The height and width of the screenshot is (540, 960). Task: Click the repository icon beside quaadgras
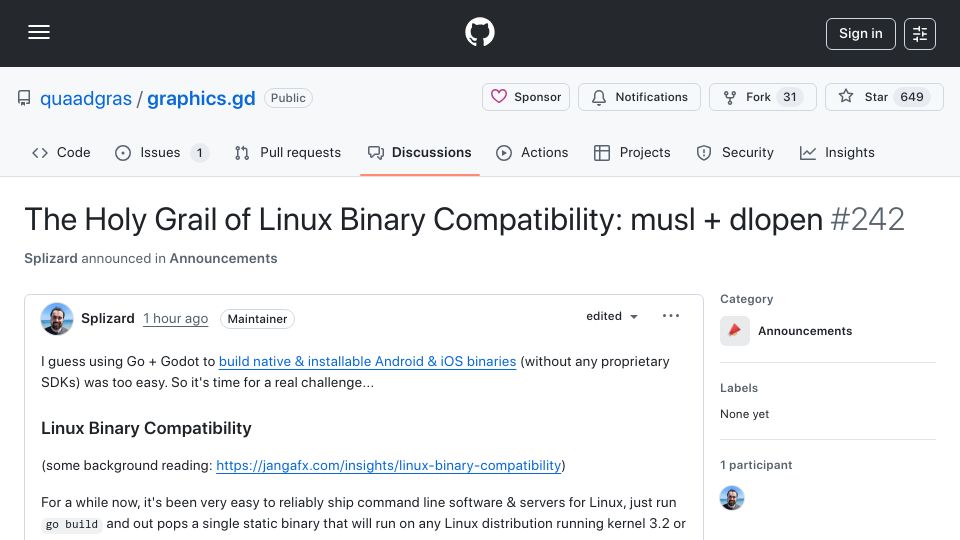coord(24,98)
